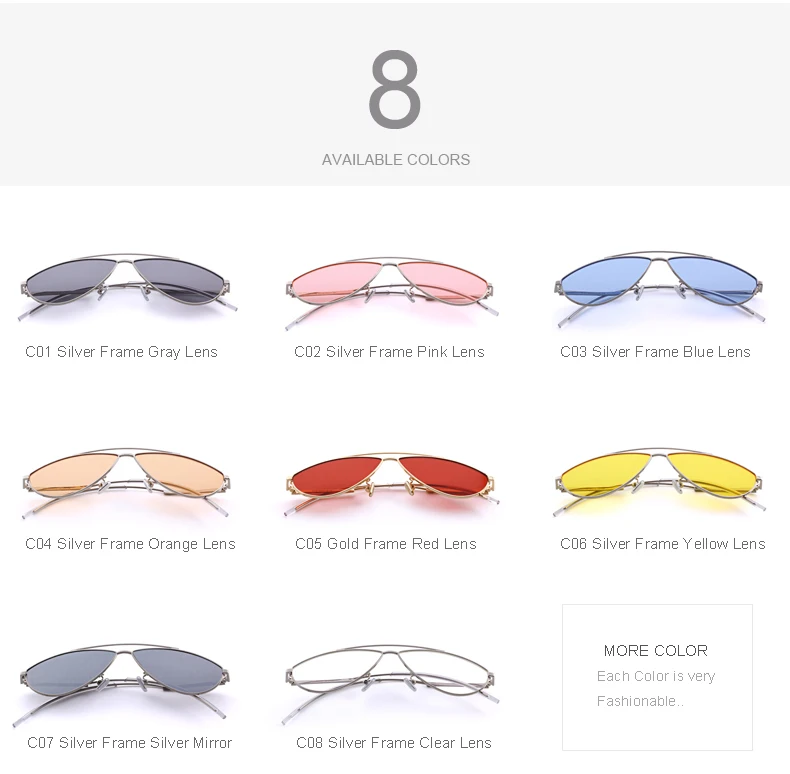Screen dimensions: 790x774
Task: Click the C01 Silver Frame Gray Lens label
Action: coord(121,352)
